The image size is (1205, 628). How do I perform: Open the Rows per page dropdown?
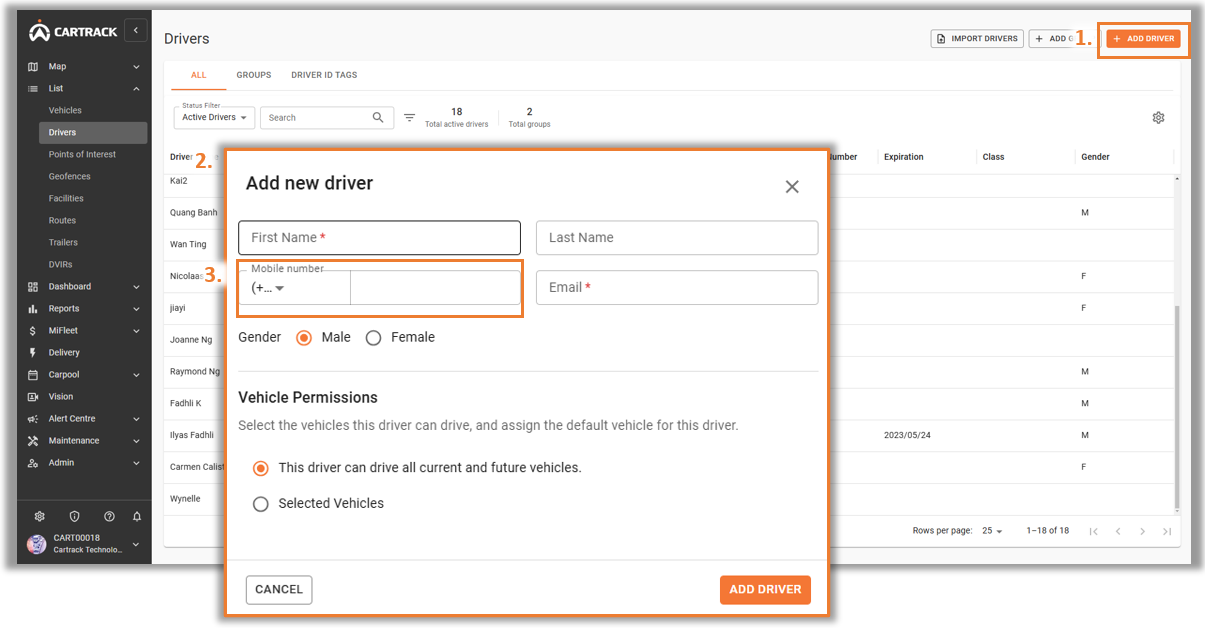click(x=992, y=531)
